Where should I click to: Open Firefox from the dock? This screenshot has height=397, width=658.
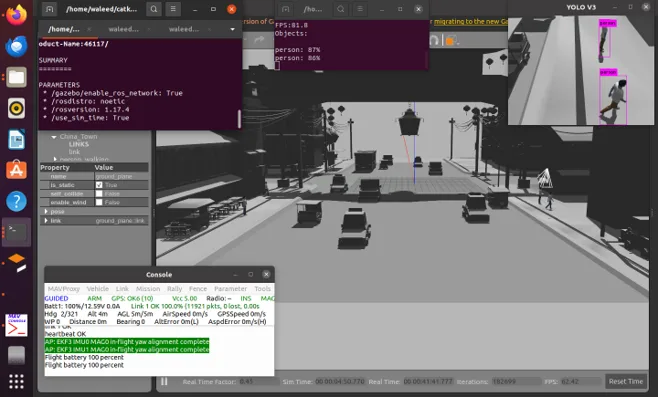click(x=16, y=14)
